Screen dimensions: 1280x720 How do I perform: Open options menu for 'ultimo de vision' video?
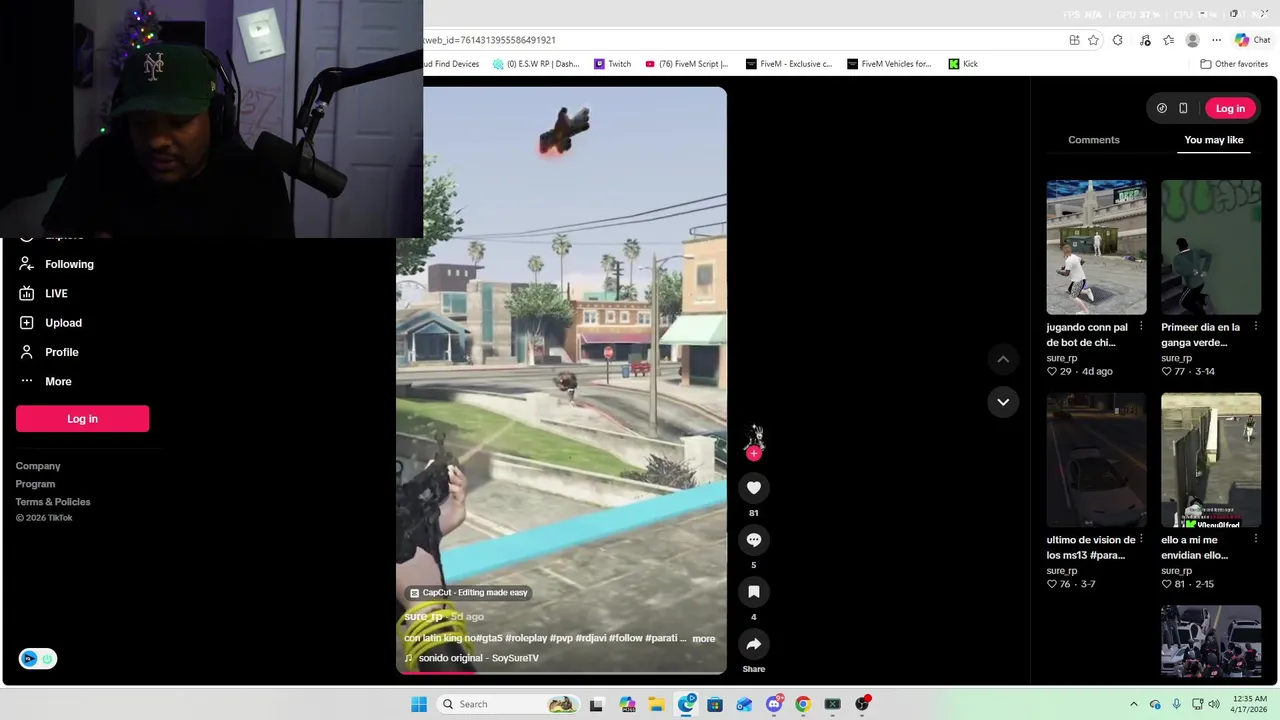(1141, 539)
